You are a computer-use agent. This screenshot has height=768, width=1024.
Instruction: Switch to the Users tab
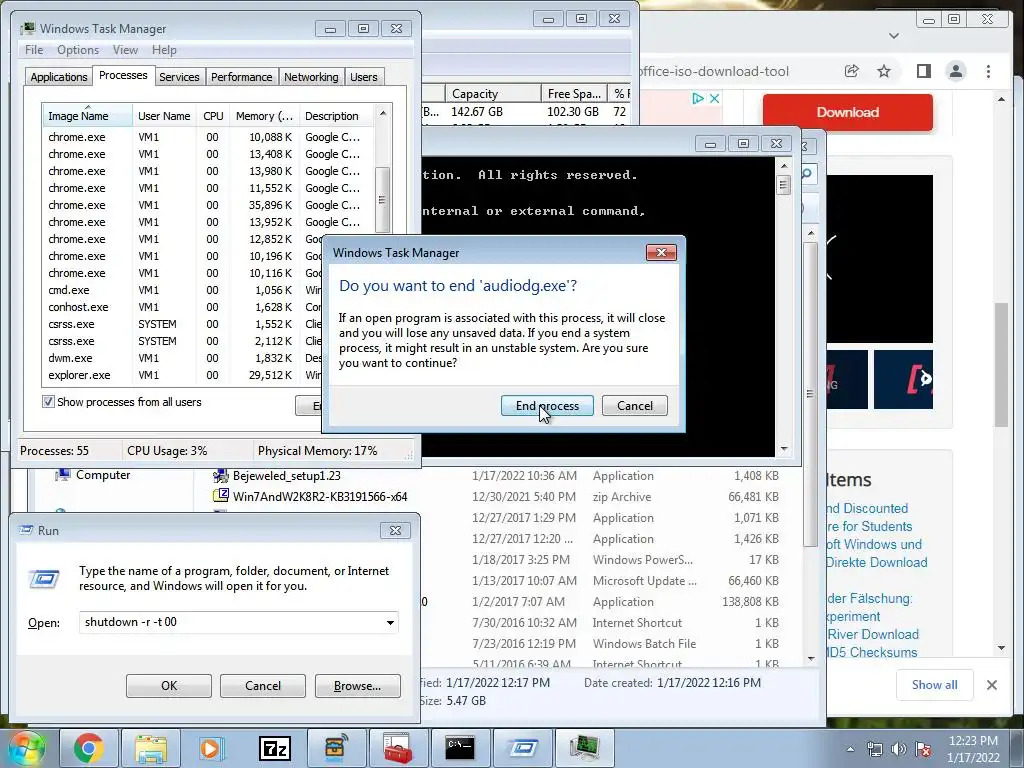[x=364, y=77]
